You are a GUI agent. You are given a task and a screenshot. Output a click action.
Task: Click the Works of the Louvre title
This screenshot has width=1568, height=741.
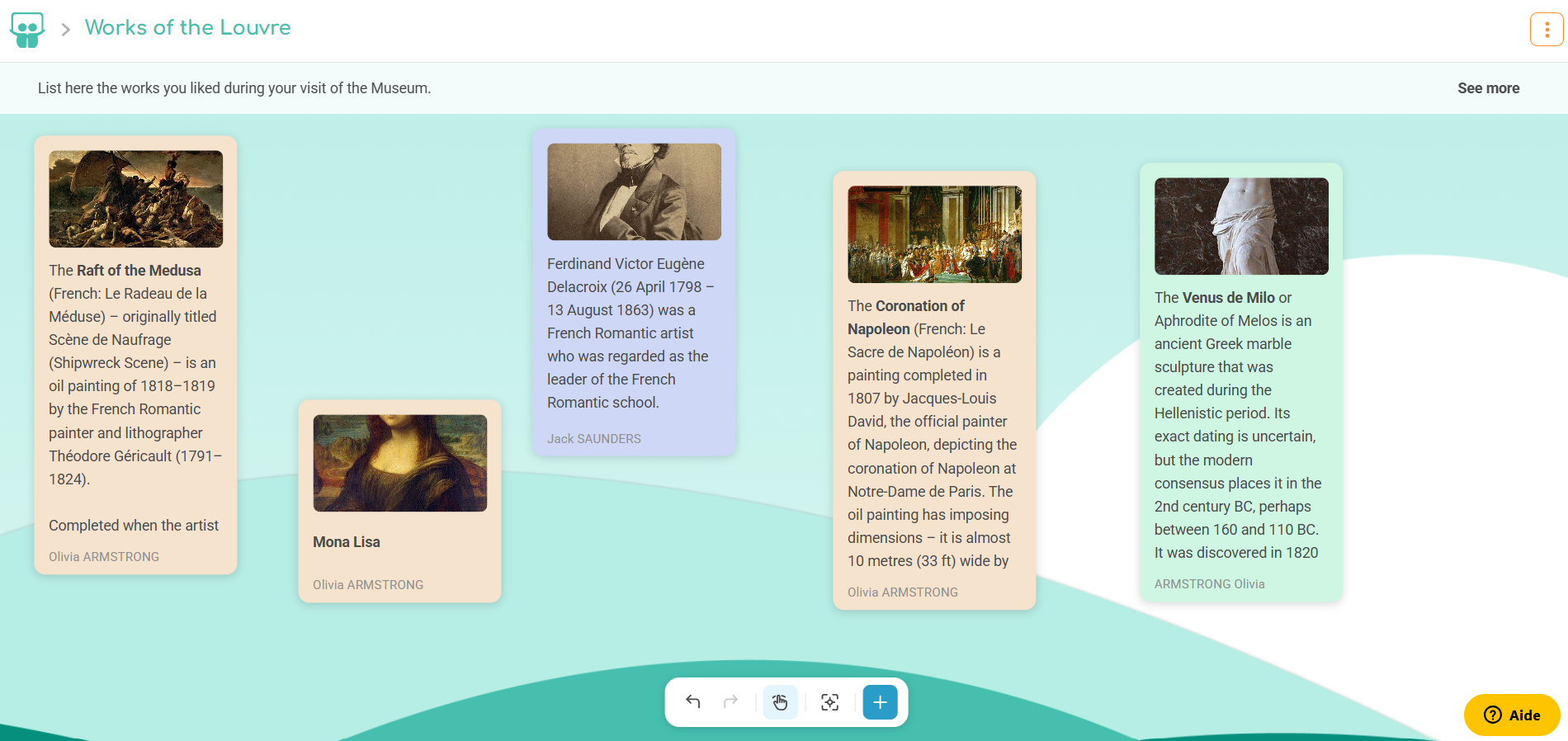(x=187, y=27)
